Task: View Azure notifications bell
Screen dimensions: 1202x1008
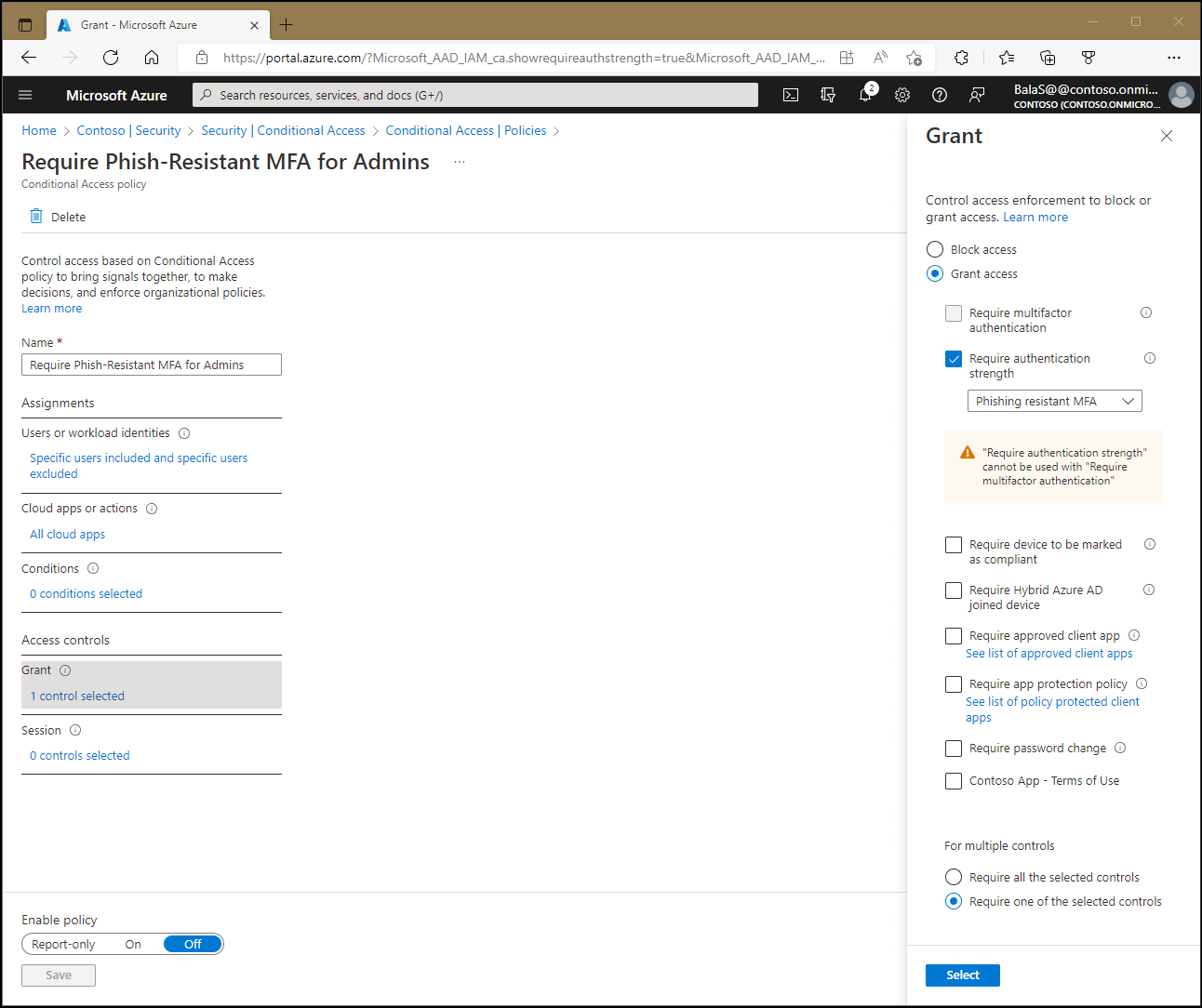Action: pos(865,94)
